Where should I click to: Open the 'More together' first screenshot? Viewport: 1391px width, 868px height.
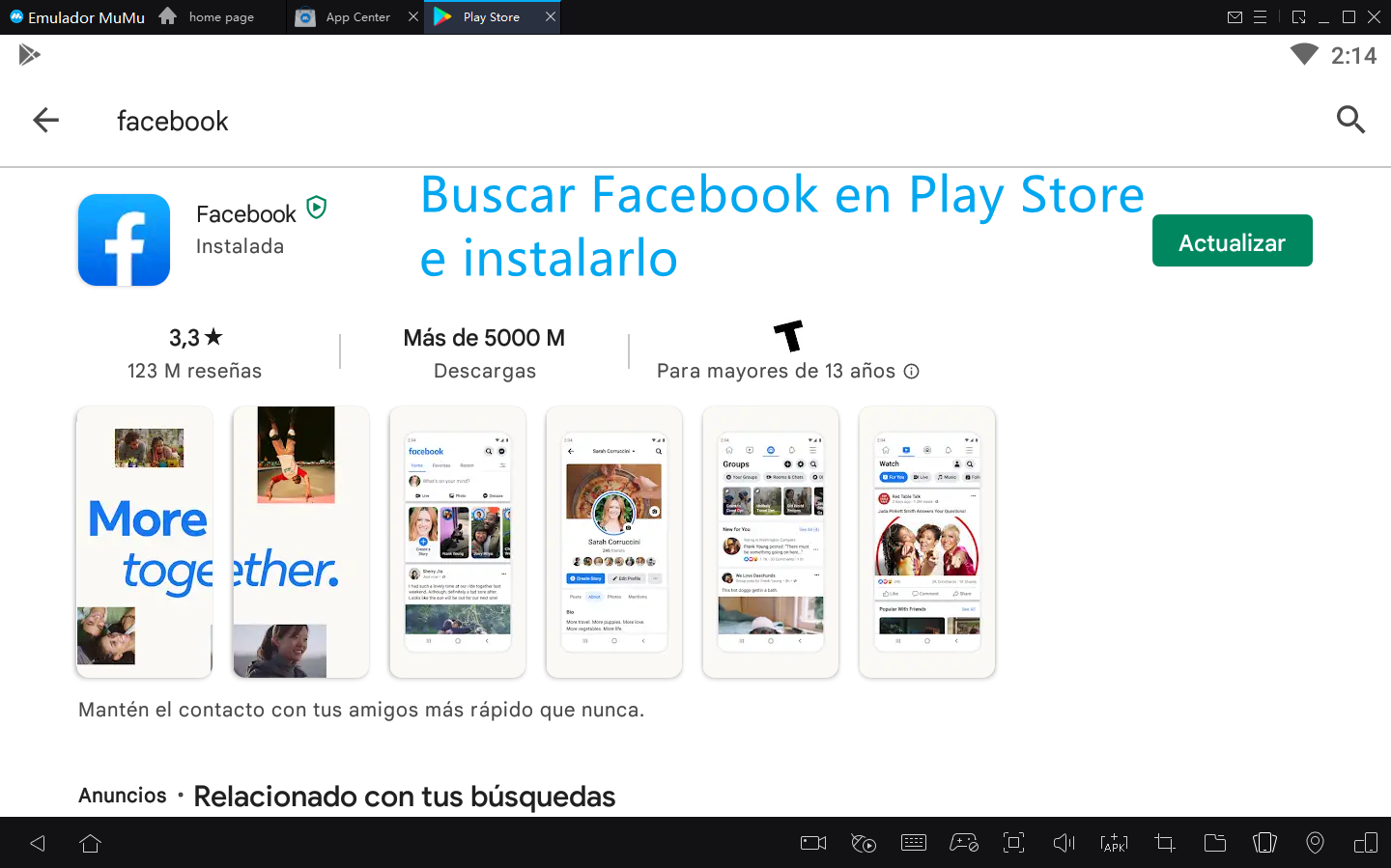[144, 542]
